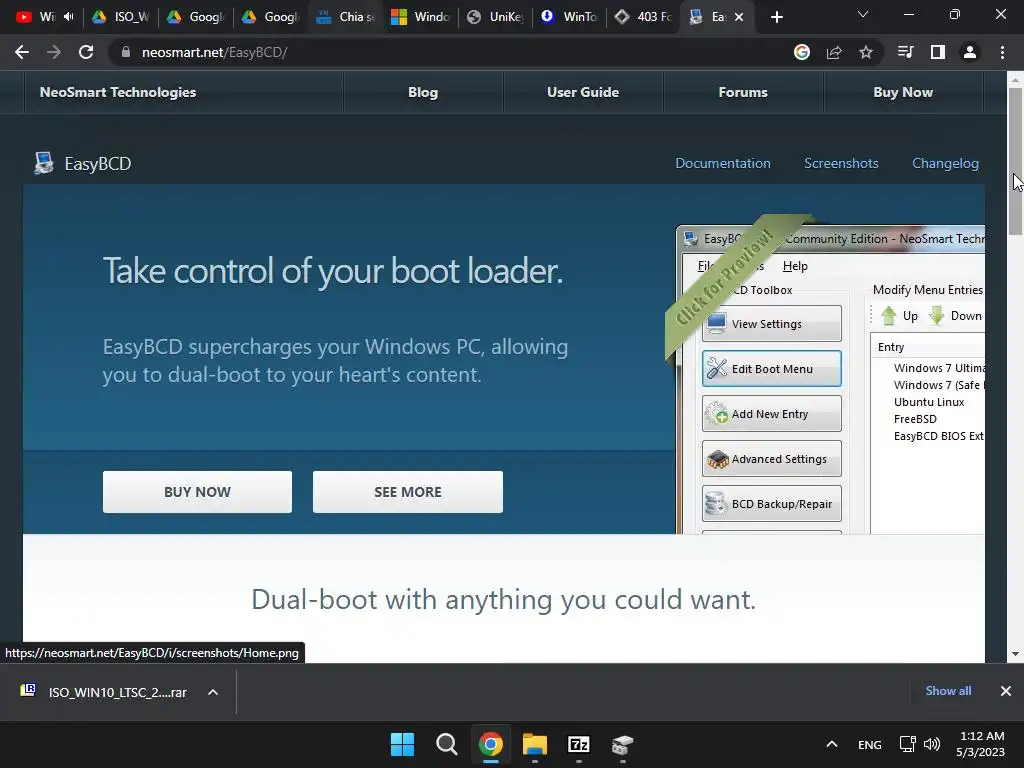Switch to the WinToHDD tab

tap(569, 17)
